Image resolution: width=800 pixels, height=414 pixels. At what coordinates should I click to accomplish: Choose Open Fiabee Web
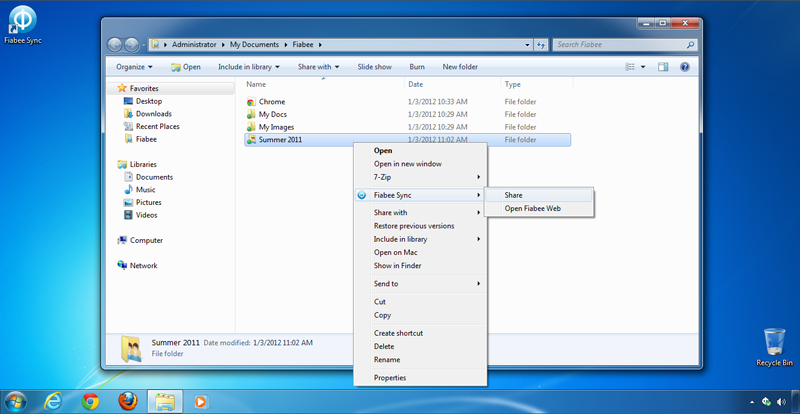click(x=538, y=208)
